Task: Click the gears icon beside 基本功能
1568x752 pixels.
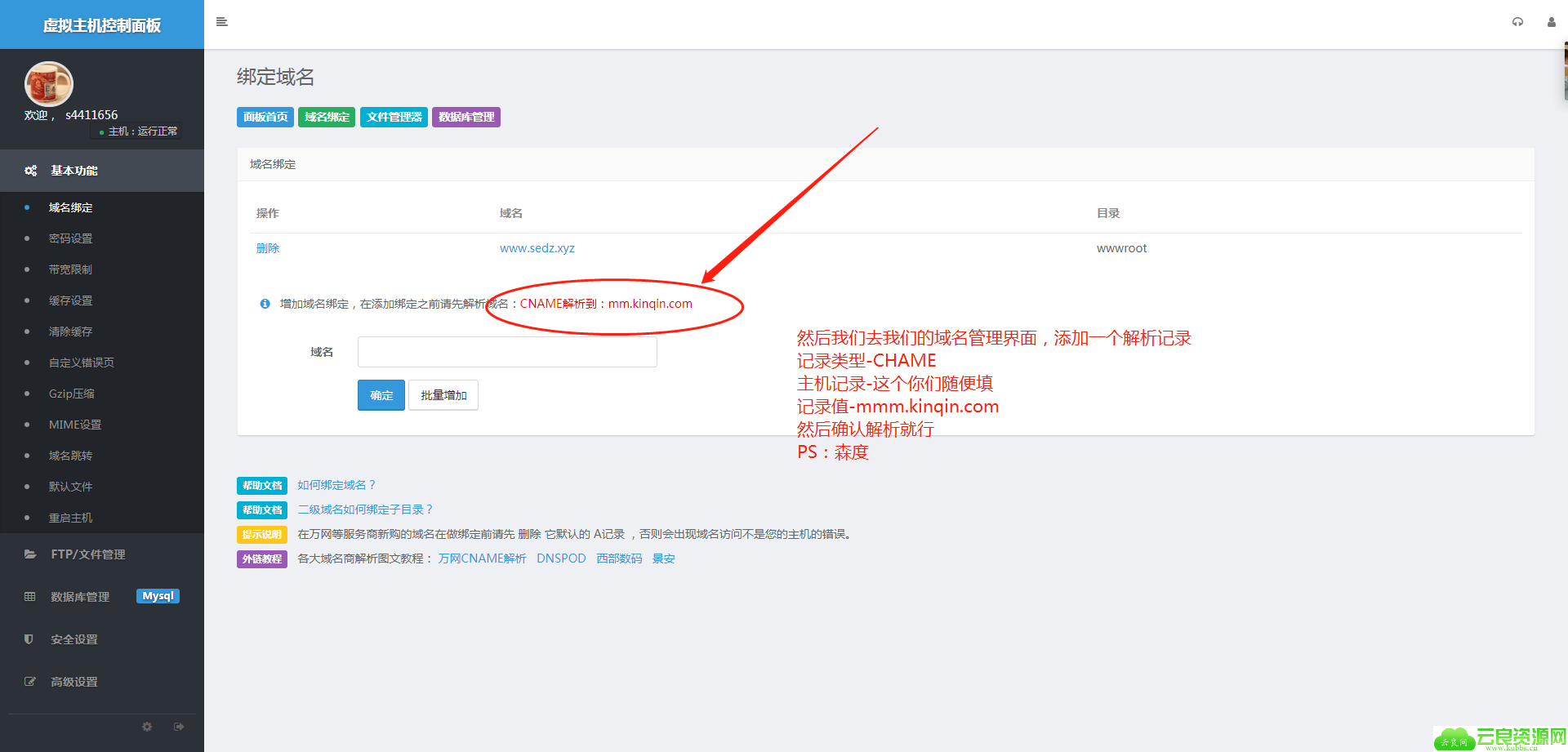Action: click(31, 171)
